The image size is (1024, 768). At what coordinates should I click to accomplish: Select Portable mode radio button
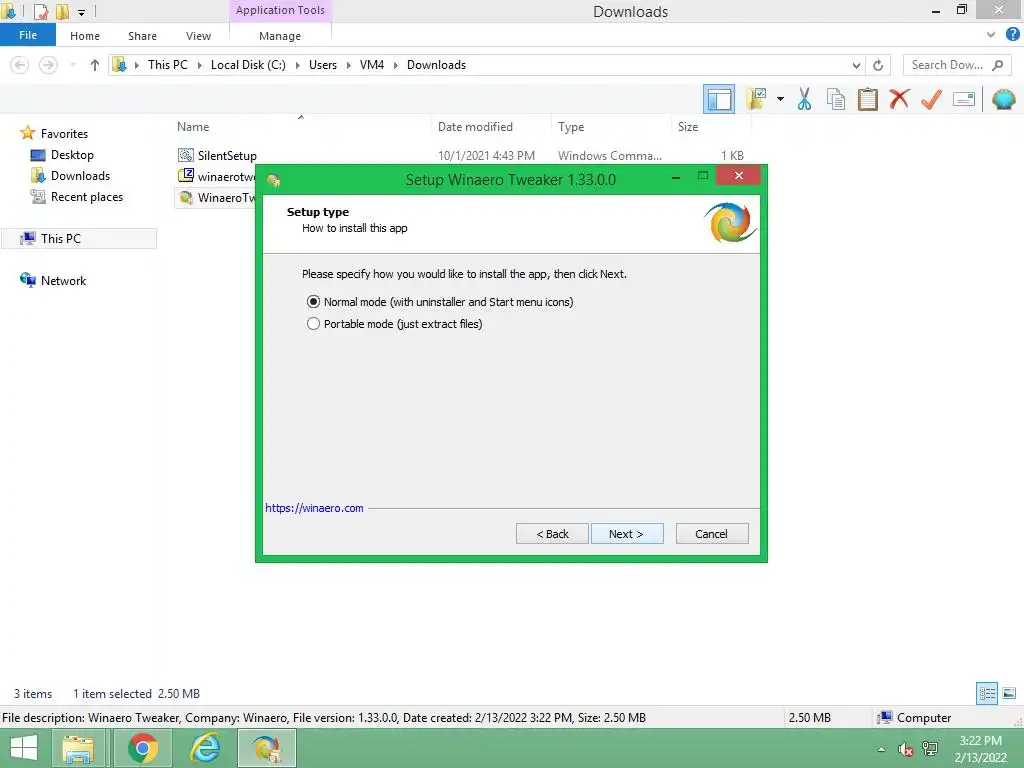pyautogui.click(x=313, y=324)
